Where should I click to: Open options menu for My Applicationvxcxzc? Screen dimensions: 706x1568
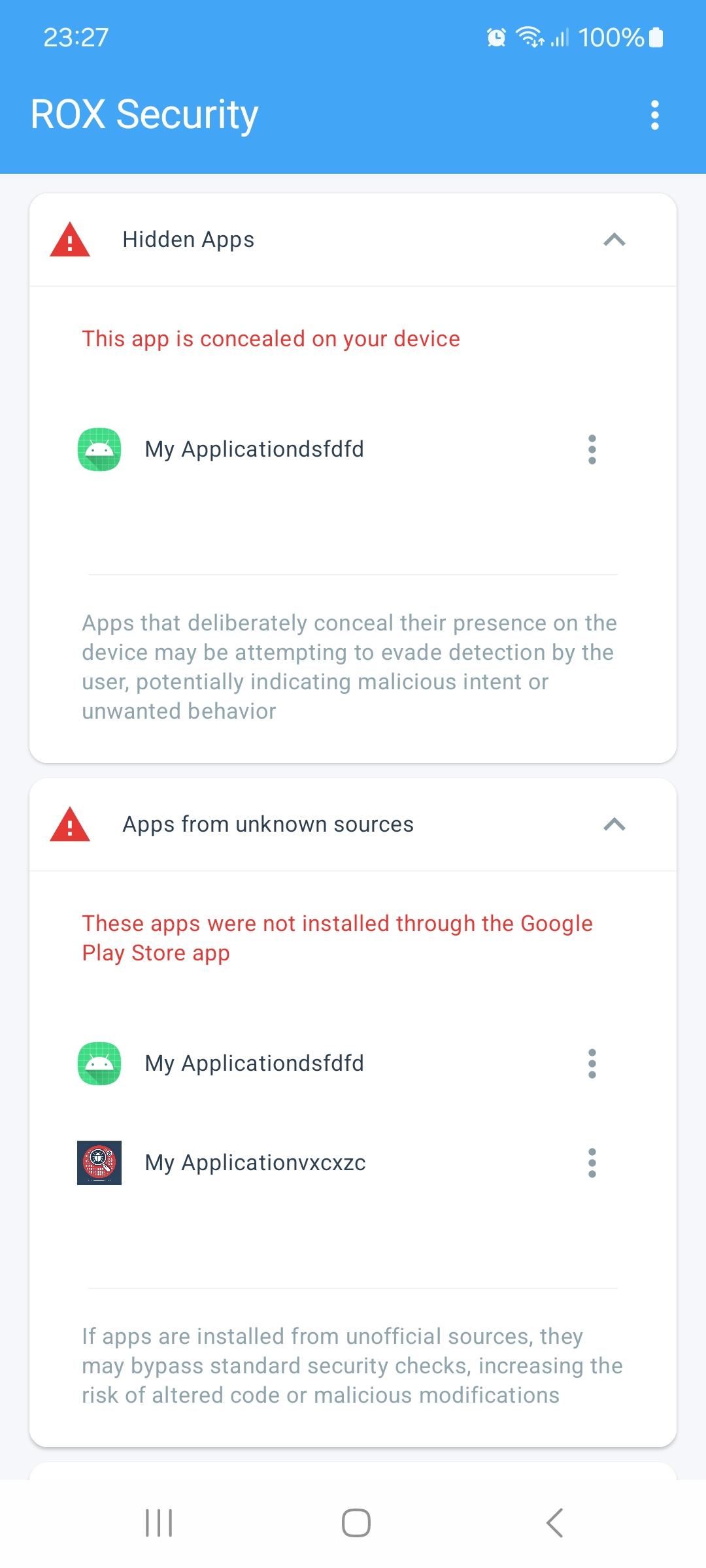click(x=592, y=1163)
